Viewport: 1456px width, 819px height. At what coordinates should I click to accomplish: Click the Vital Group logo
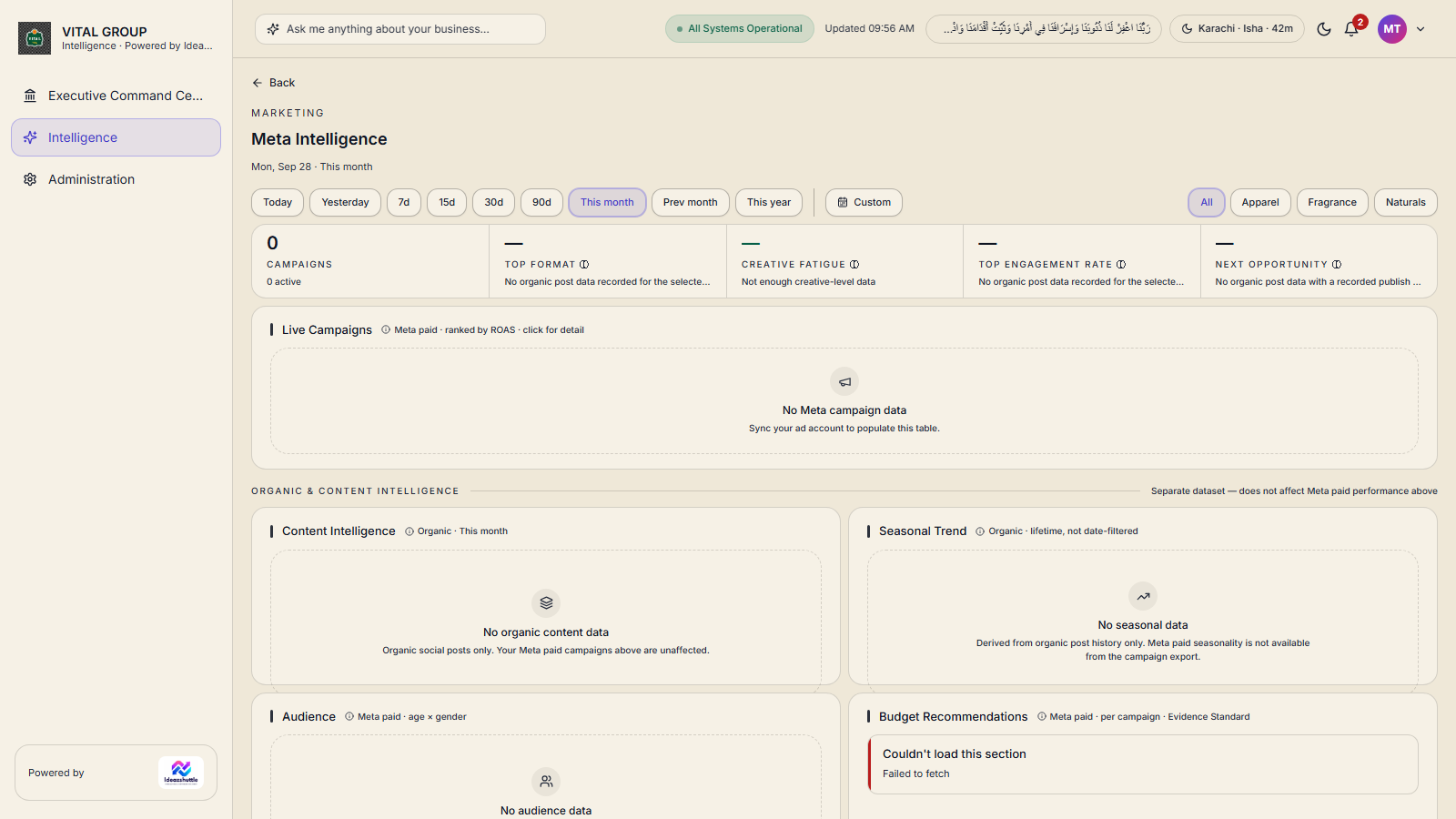click(35, 38)
